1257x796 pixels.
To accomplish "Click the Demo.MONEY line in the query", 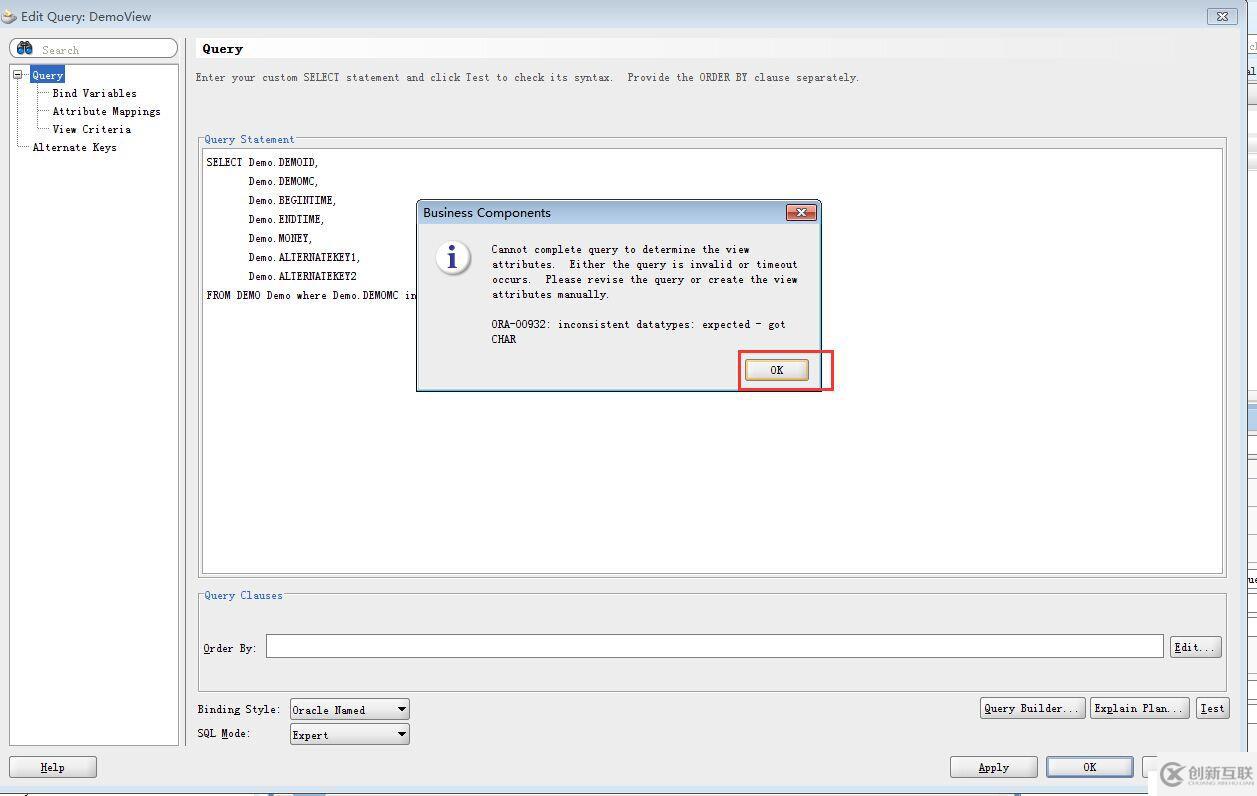I will (x=280, y=238).
